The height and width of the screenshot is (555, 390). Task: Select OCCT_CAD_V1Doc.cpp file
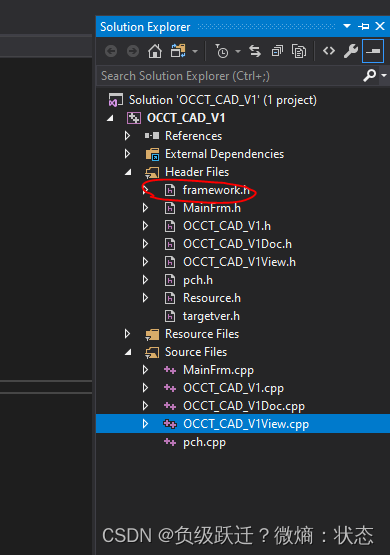pos(244,406)
